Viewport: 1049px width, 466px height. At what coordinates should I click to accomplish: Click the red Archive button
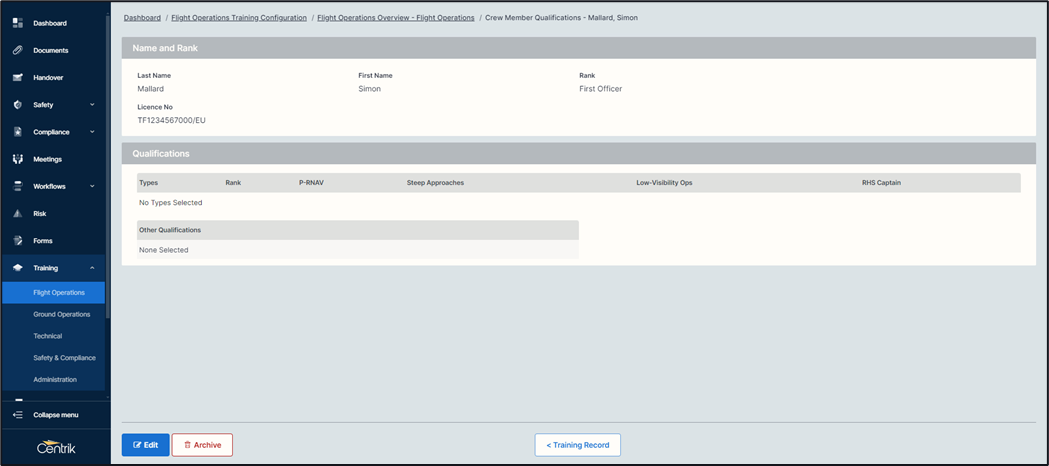coord(202,445)
